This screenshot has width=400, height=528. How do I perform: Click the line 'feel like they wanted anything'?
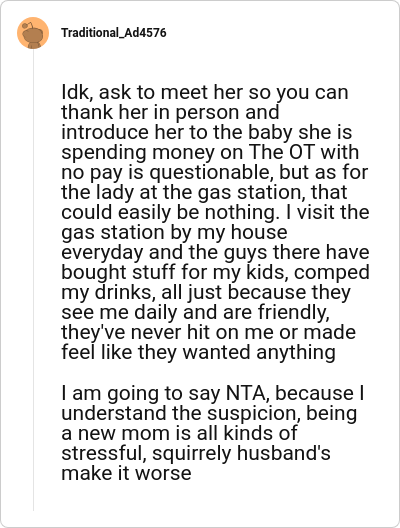click(198, 352)
